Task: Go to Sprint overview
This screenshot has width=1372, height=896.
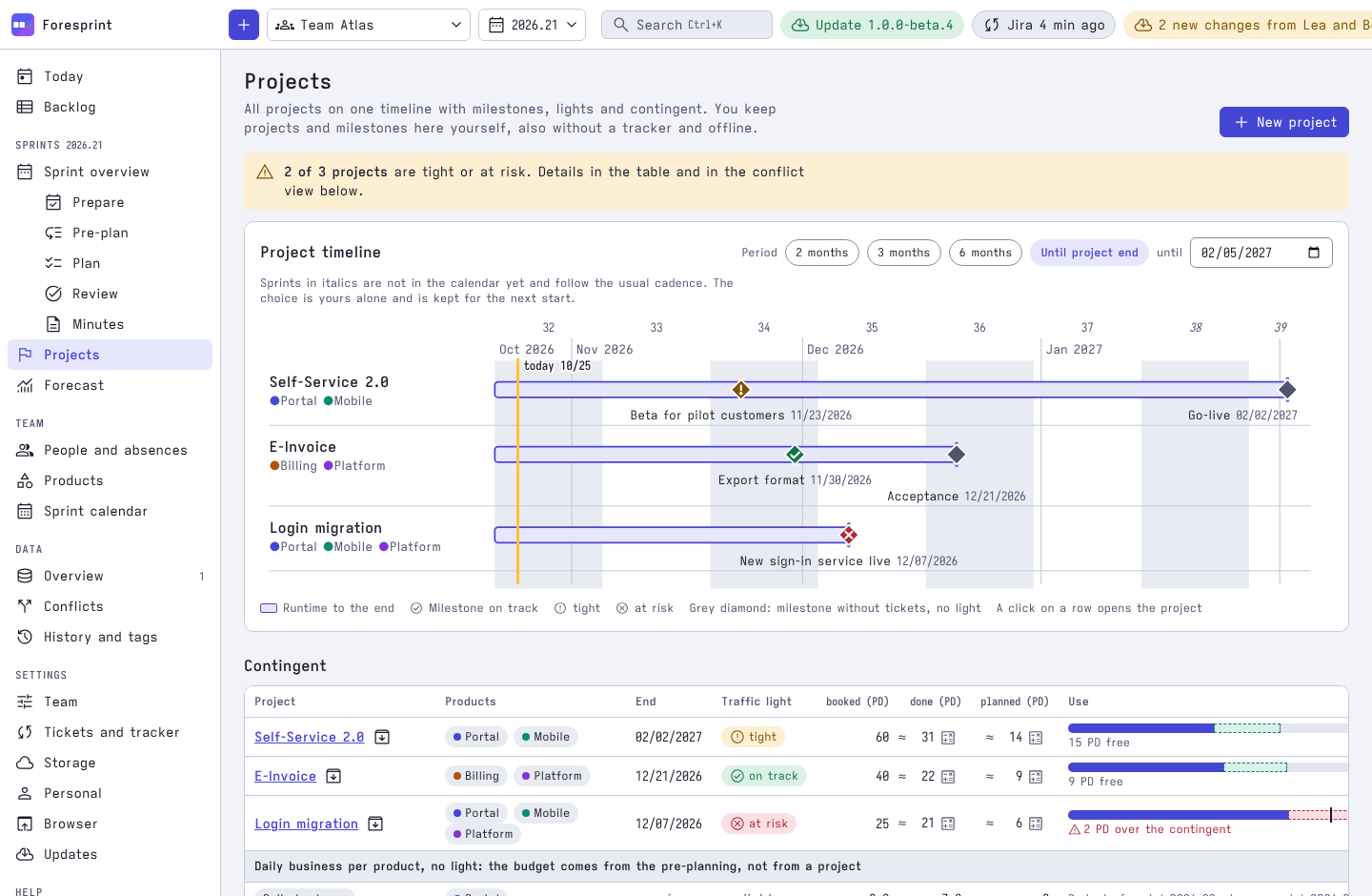Action: point(110,172)
